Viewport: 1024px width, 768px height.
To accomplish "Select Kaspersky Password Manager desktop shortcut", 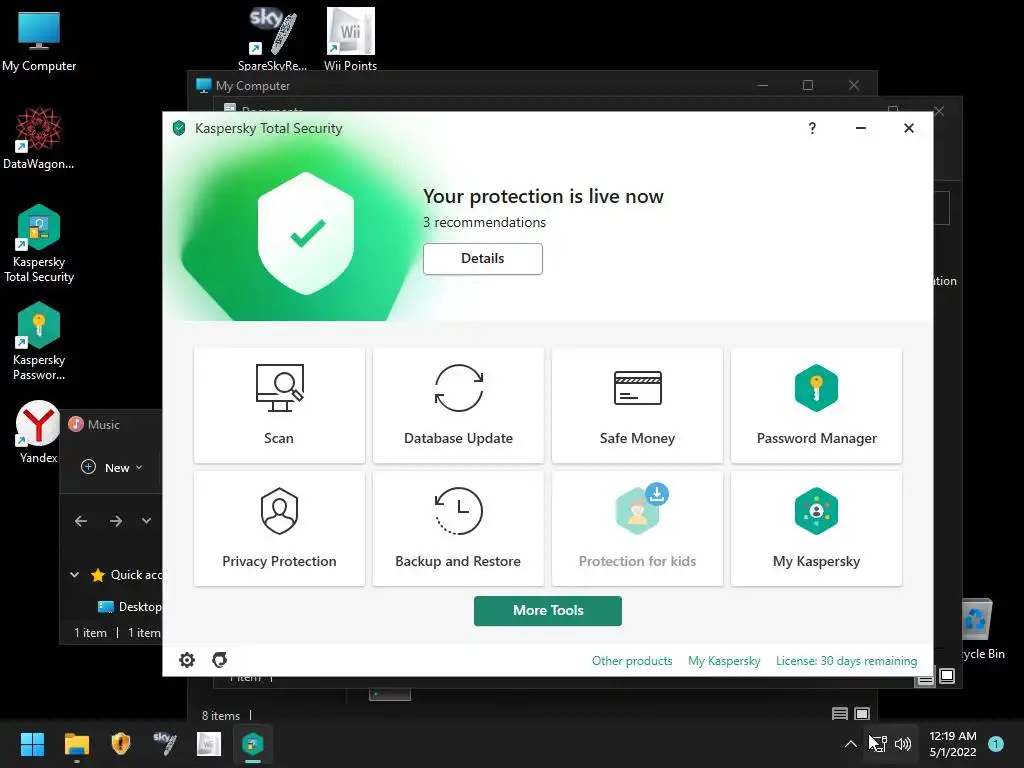I will (x=39, y=342).
